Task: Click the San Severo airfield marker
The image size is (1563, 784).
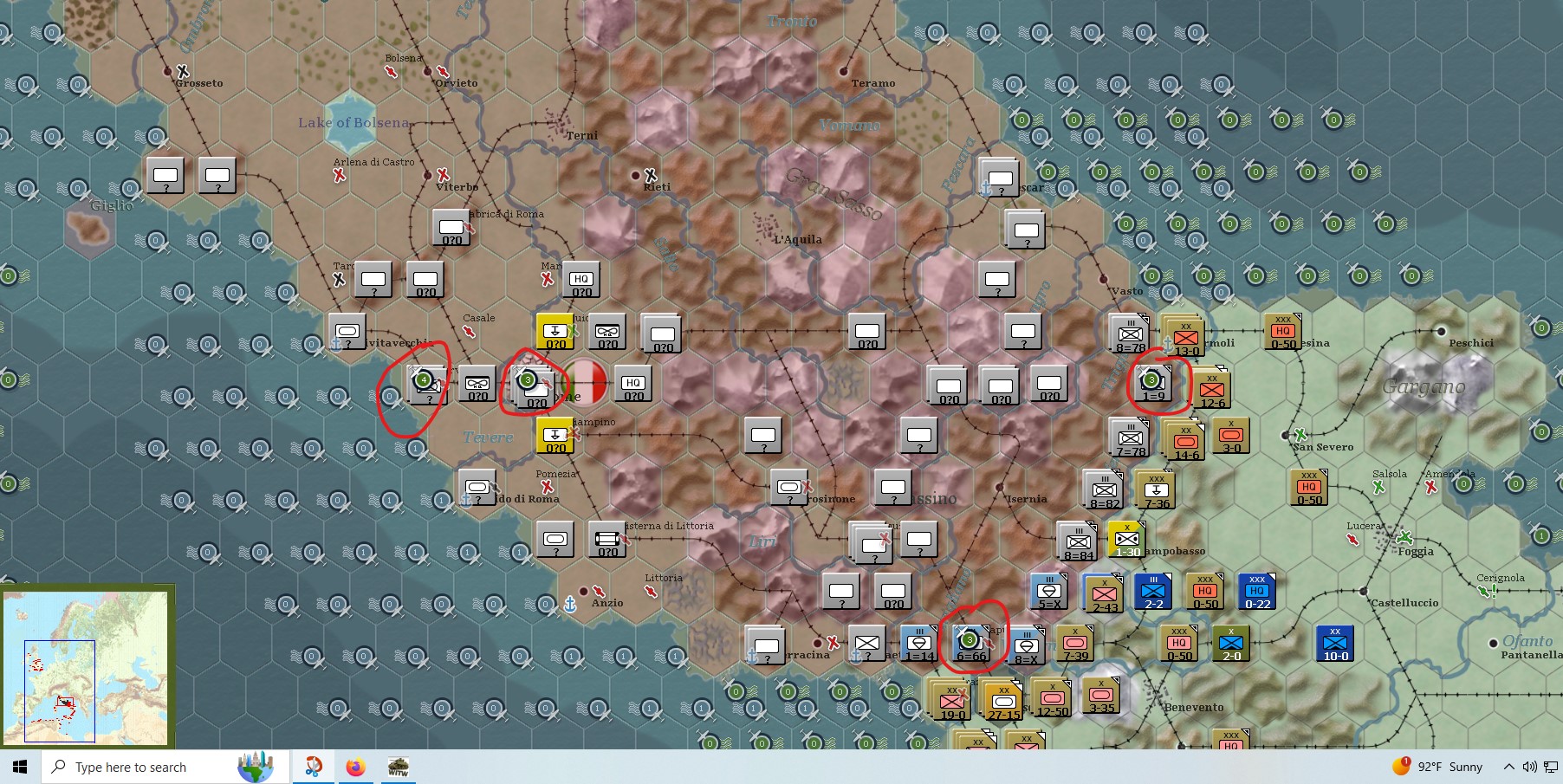Action: point(1300,434)
